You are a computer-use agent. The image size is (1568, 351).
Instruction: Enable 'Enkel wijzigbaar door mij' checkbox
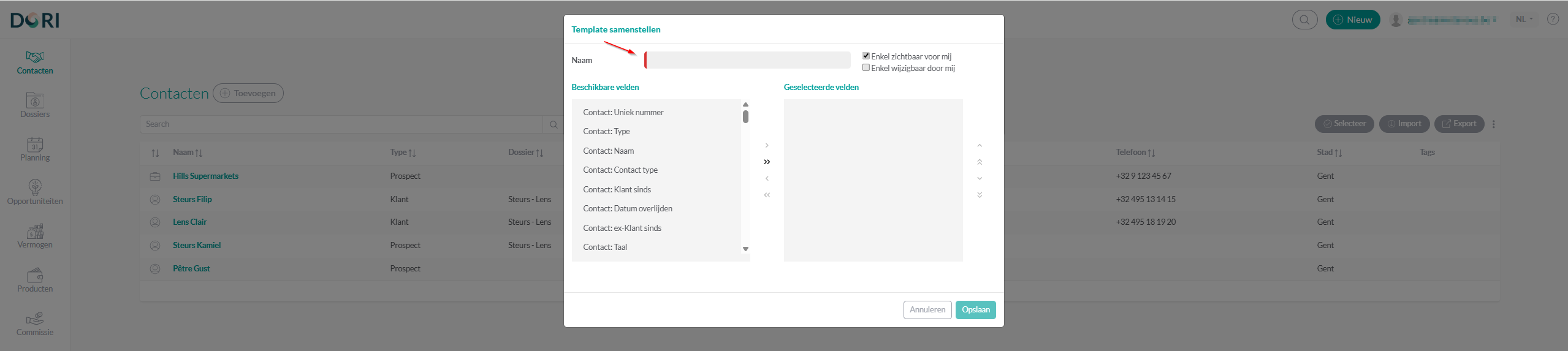866,67
